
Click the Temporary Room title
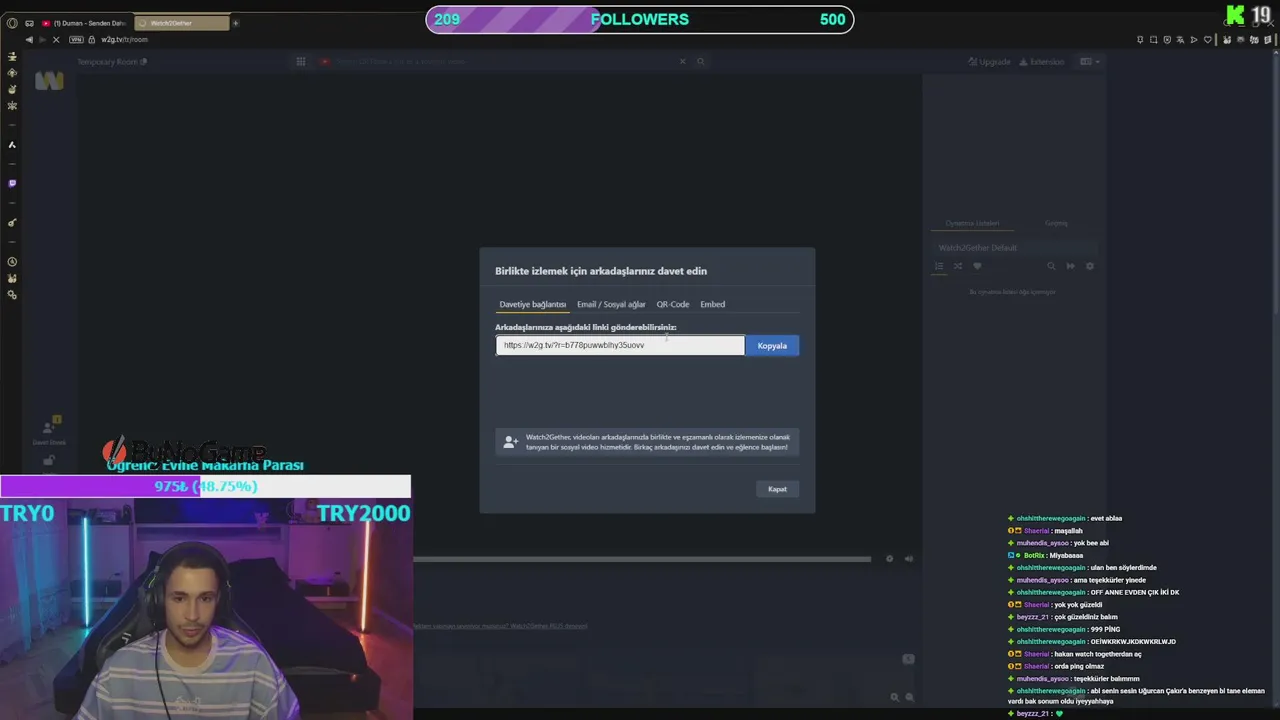108,62
